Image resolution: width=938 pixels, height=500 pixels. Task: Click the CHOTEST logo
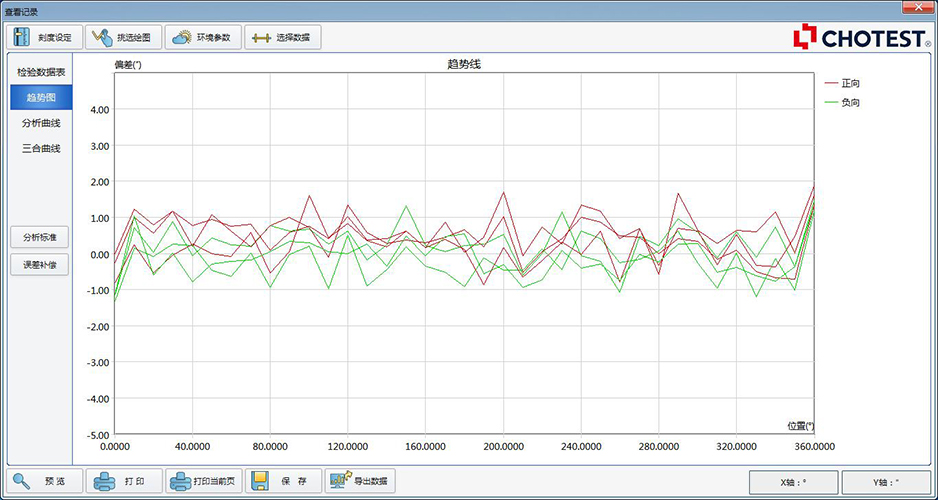point(861,38)
